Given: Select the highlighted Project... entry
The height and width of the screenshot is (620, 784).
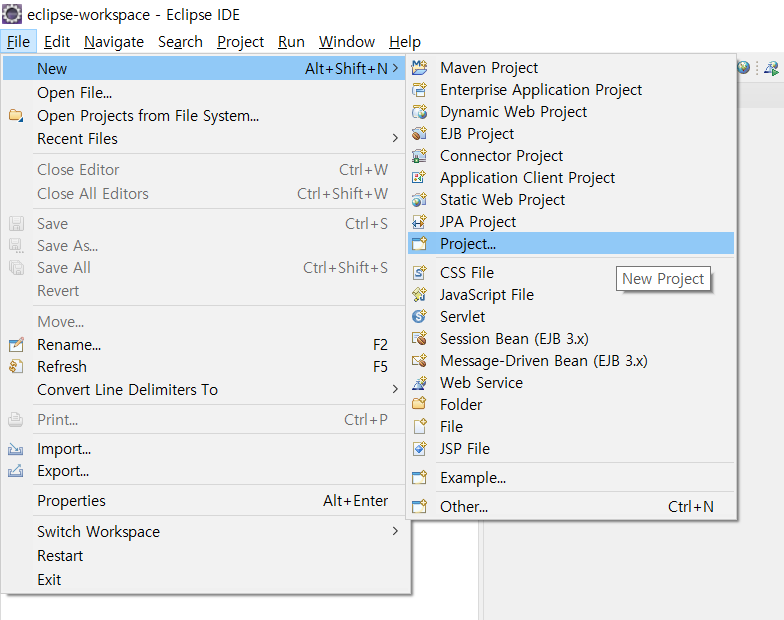Looking at the screenshot, I should click(571, 244).
